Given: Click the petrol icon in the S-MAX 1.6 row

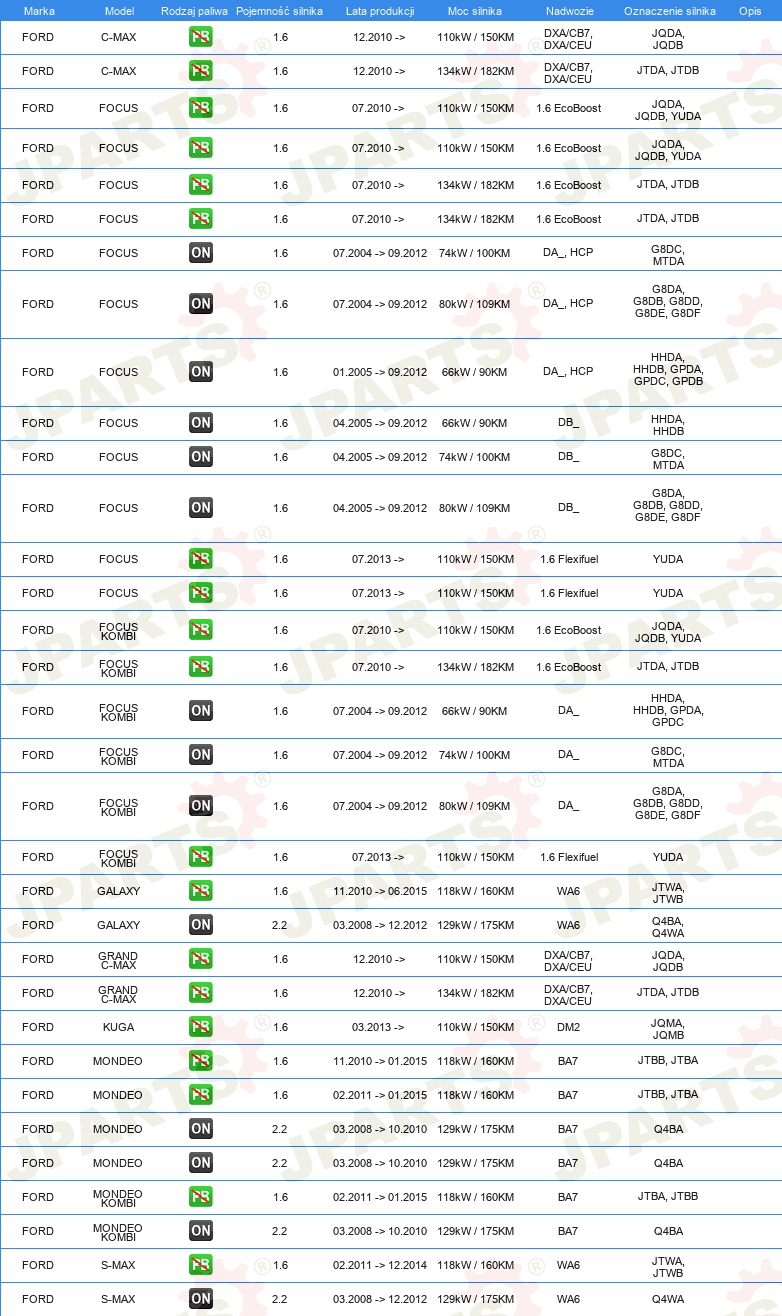Looking at the screenshot, I should coord(201,1265).
